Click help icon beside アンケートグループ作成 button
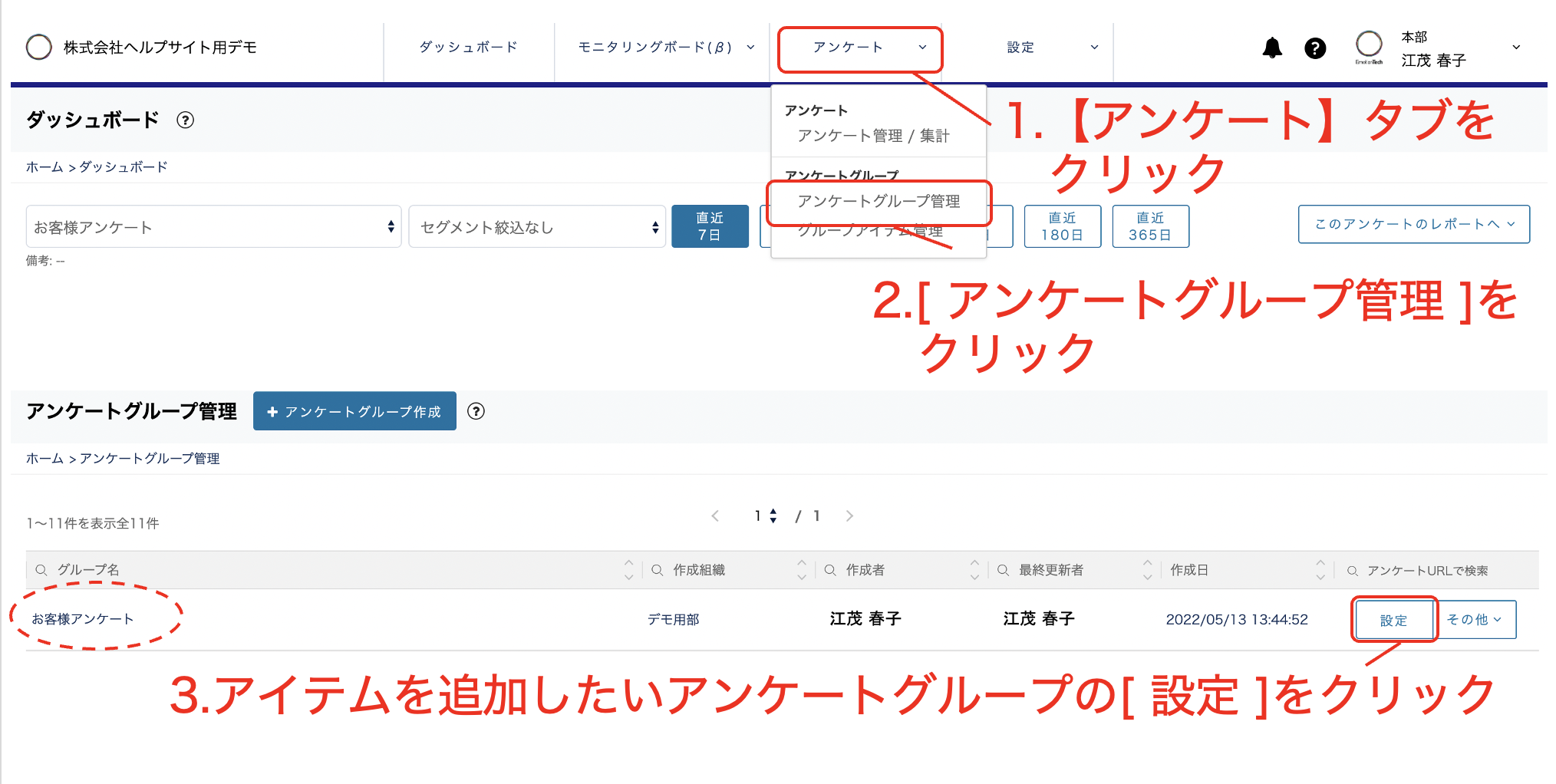1556x784 pixels. [x=476, y=411]
